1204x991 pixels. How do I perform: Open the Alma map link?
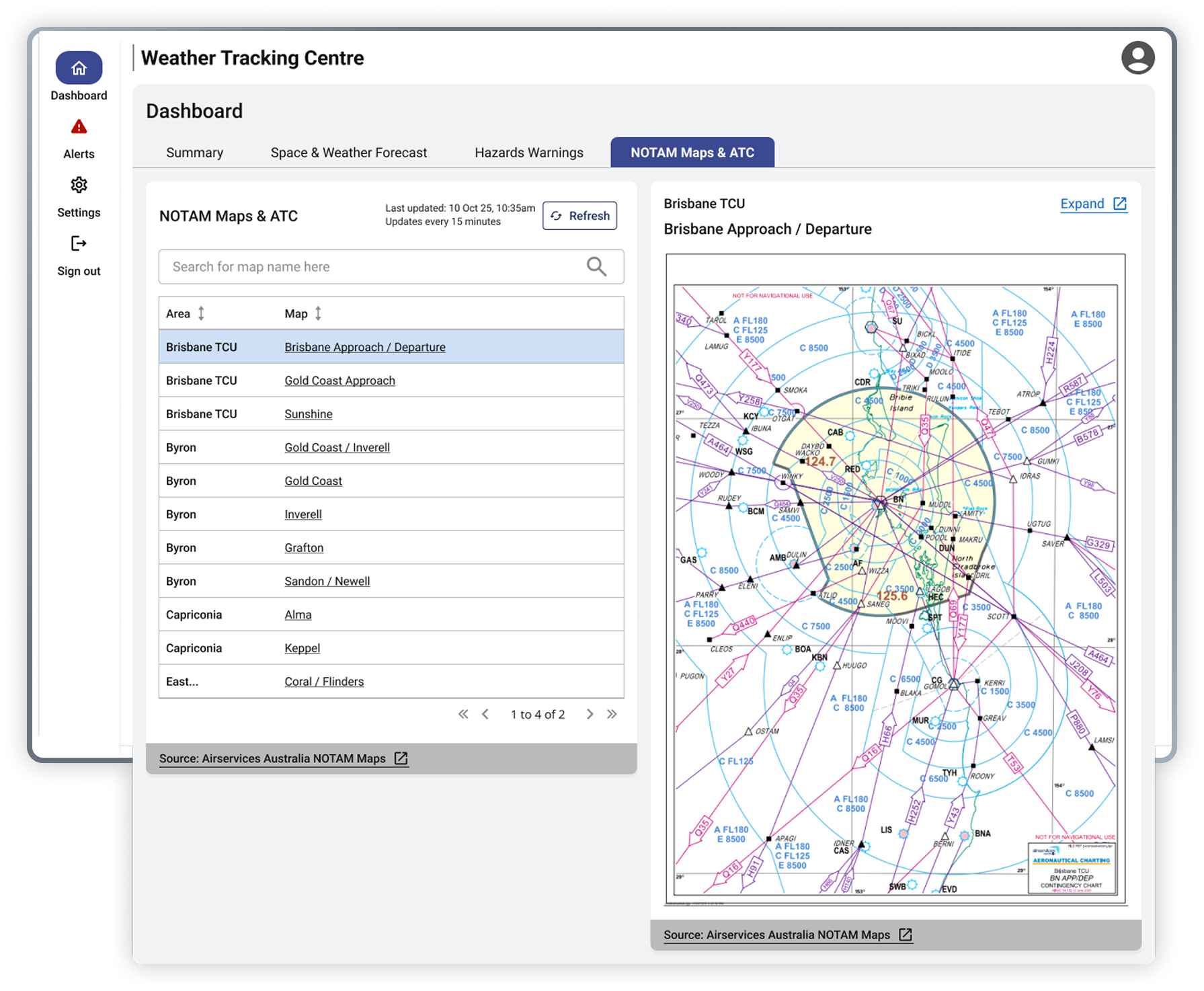coord(298,615)
